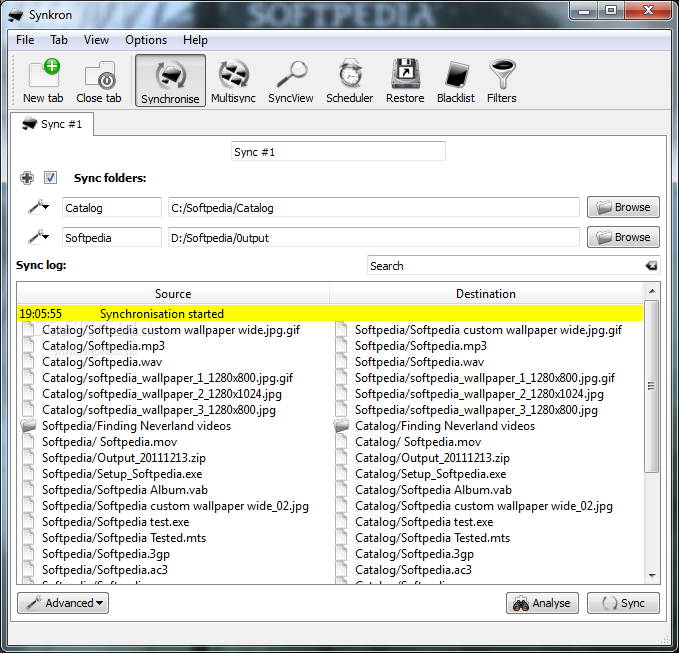Viewport: 679px width, 653px height.
Task: Click the Synkron app icon in title bar
Action: coord(16,16)
